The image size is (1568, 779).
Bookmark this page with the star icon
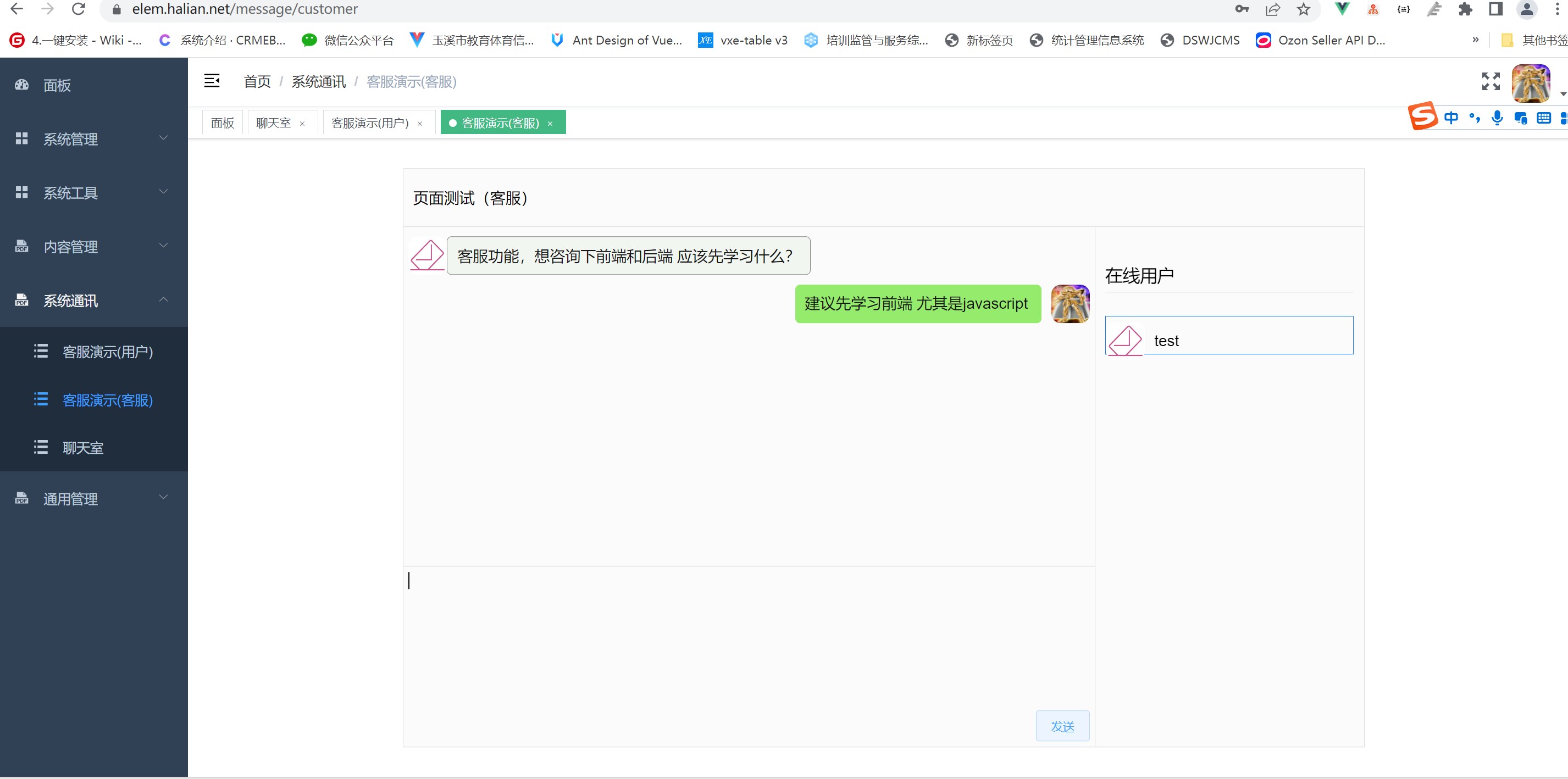1303,9
